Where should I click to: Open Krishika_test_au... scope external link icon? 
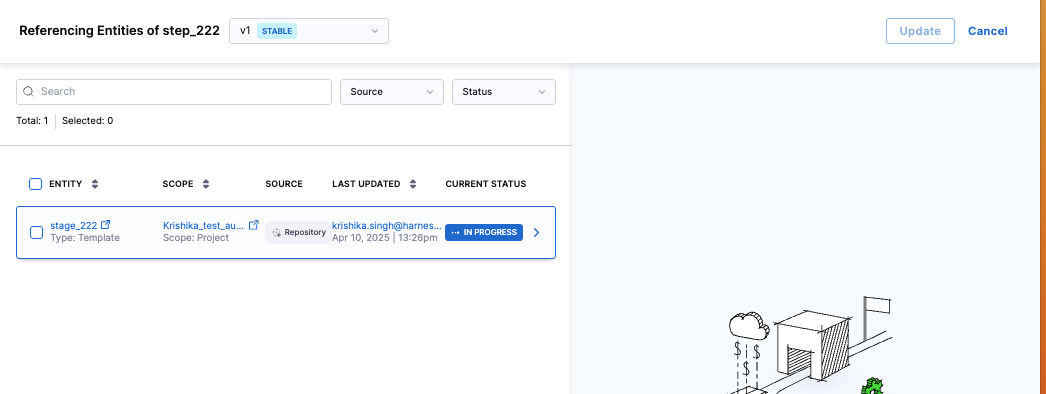click(253, 225)
